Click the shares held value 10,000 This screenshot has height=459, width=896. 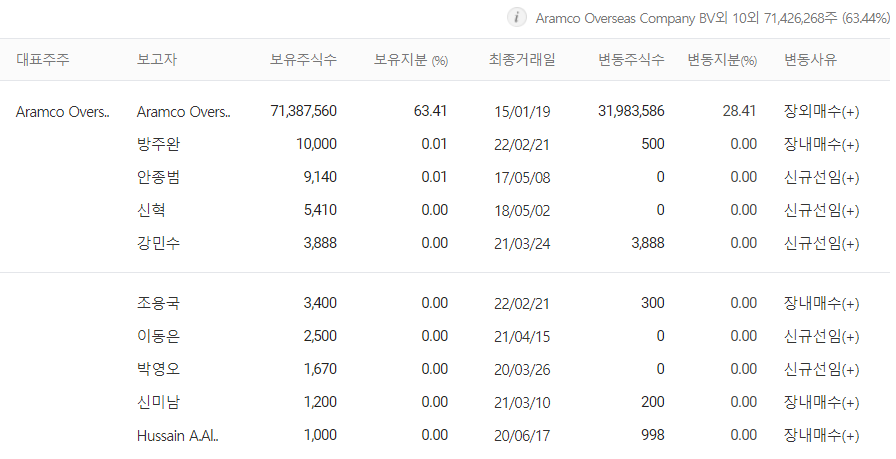pos(317,144)
